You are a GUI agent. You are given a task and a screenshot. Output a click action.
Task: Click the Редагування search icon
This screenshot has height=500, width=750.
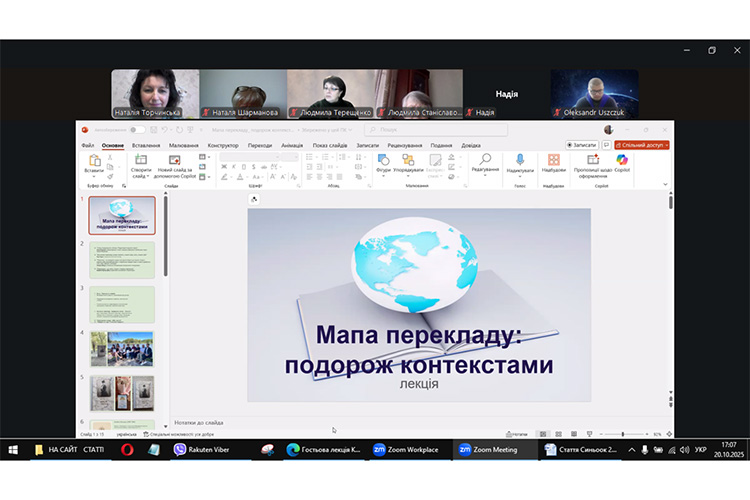pos(485,162)
